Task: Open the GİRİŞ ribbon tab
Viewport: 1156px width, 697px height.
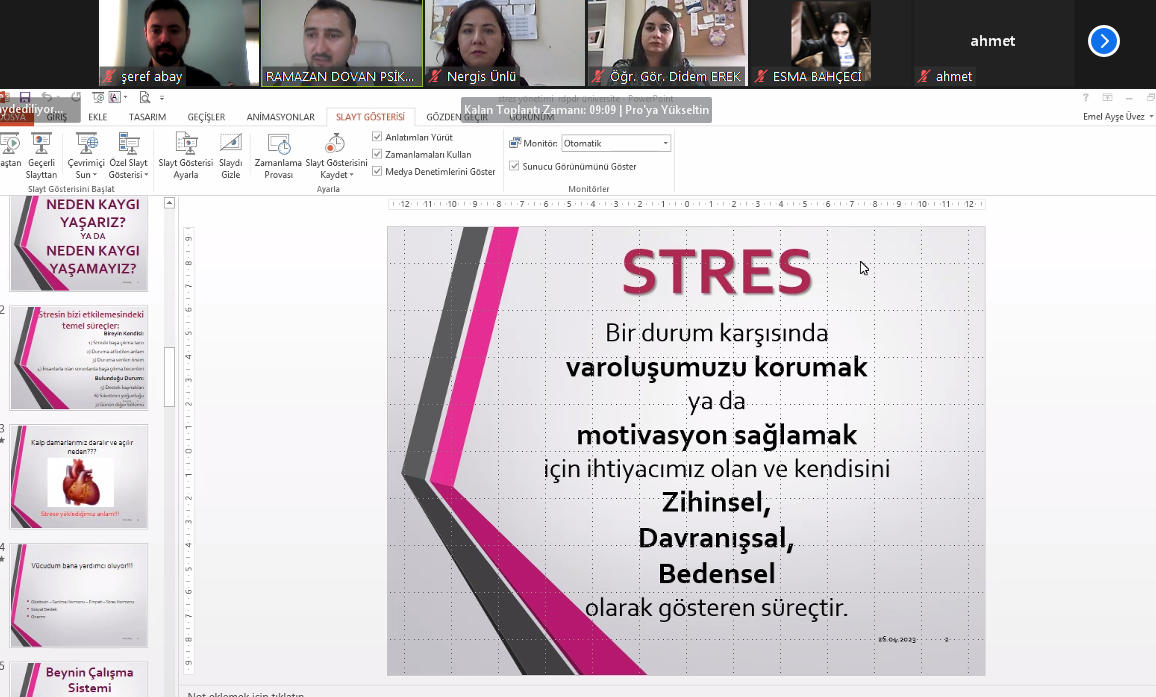Action: tap(57, 117)
